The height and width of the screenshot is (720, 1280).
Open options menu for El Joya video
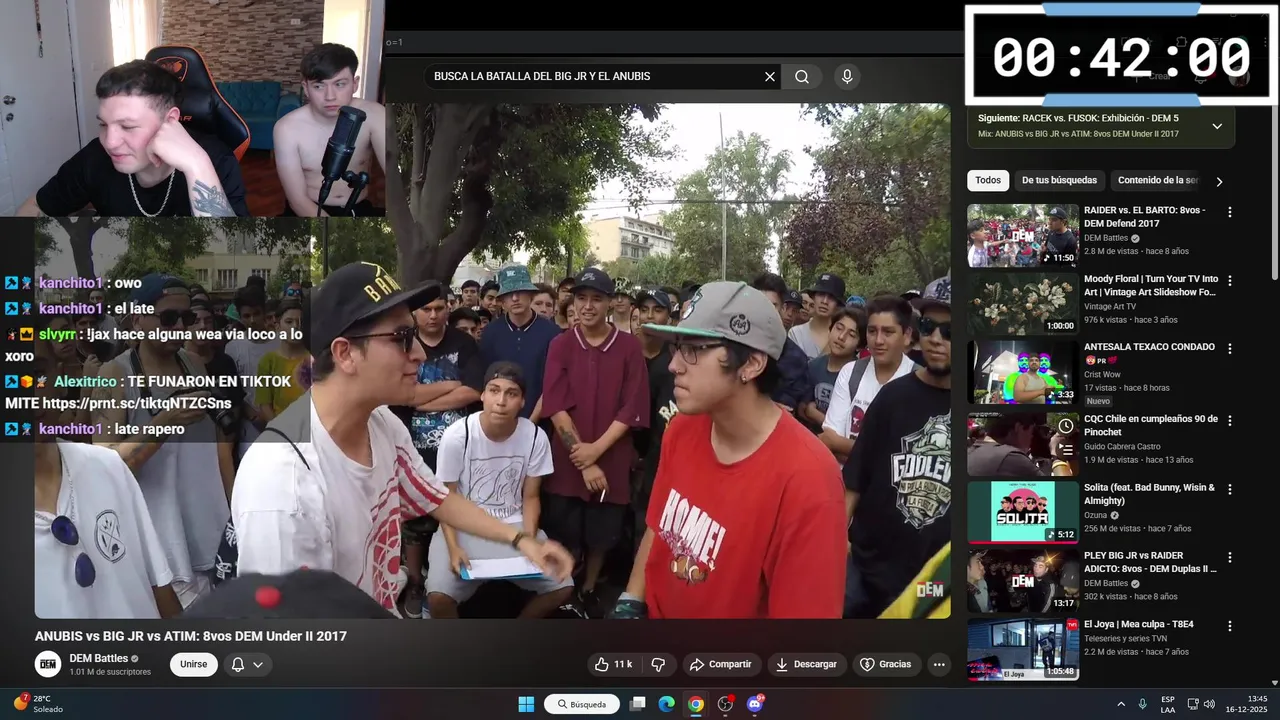1230,626
